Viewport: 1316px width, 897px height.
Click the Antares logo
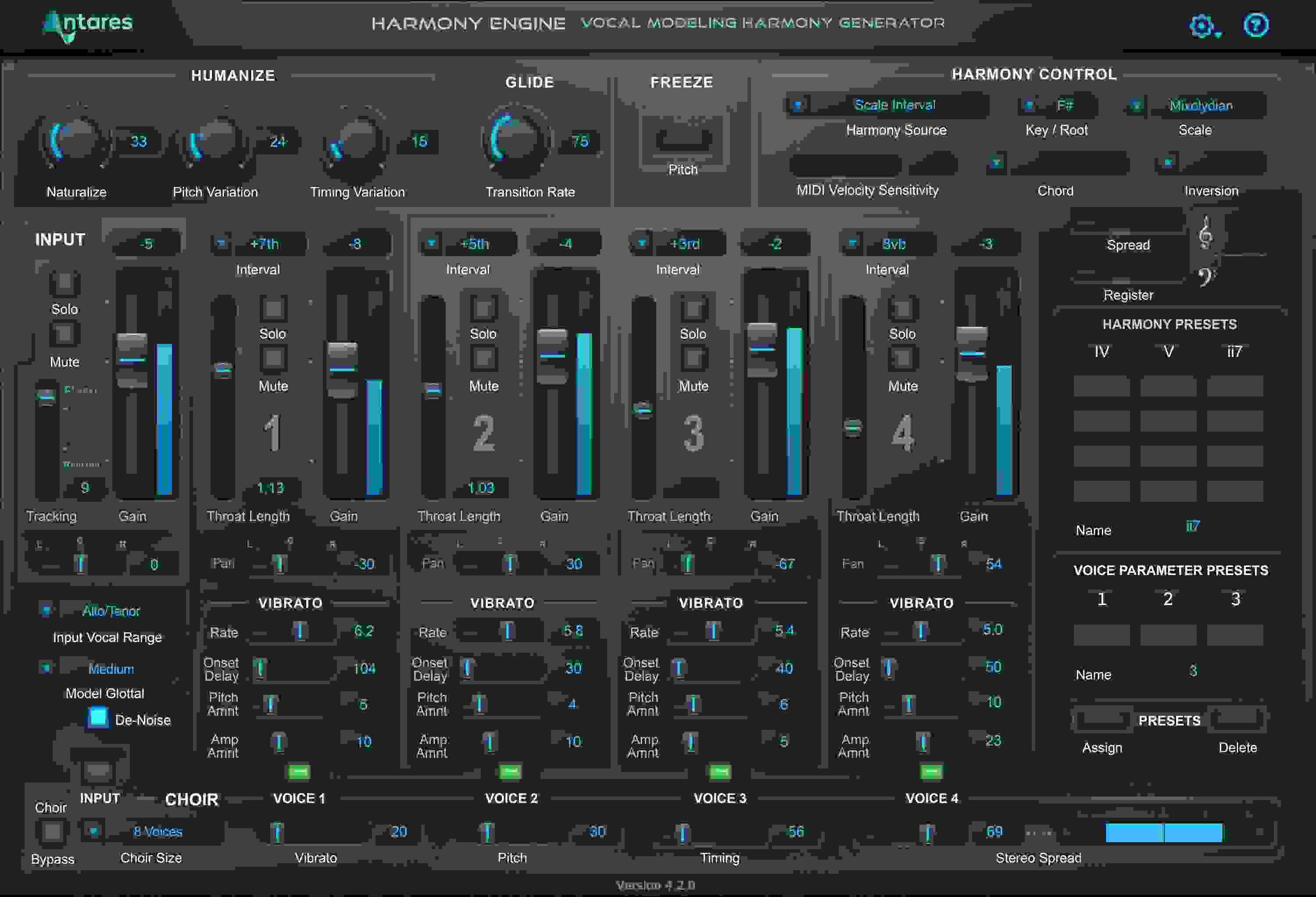pyautogui.click(x=85, y=25)
